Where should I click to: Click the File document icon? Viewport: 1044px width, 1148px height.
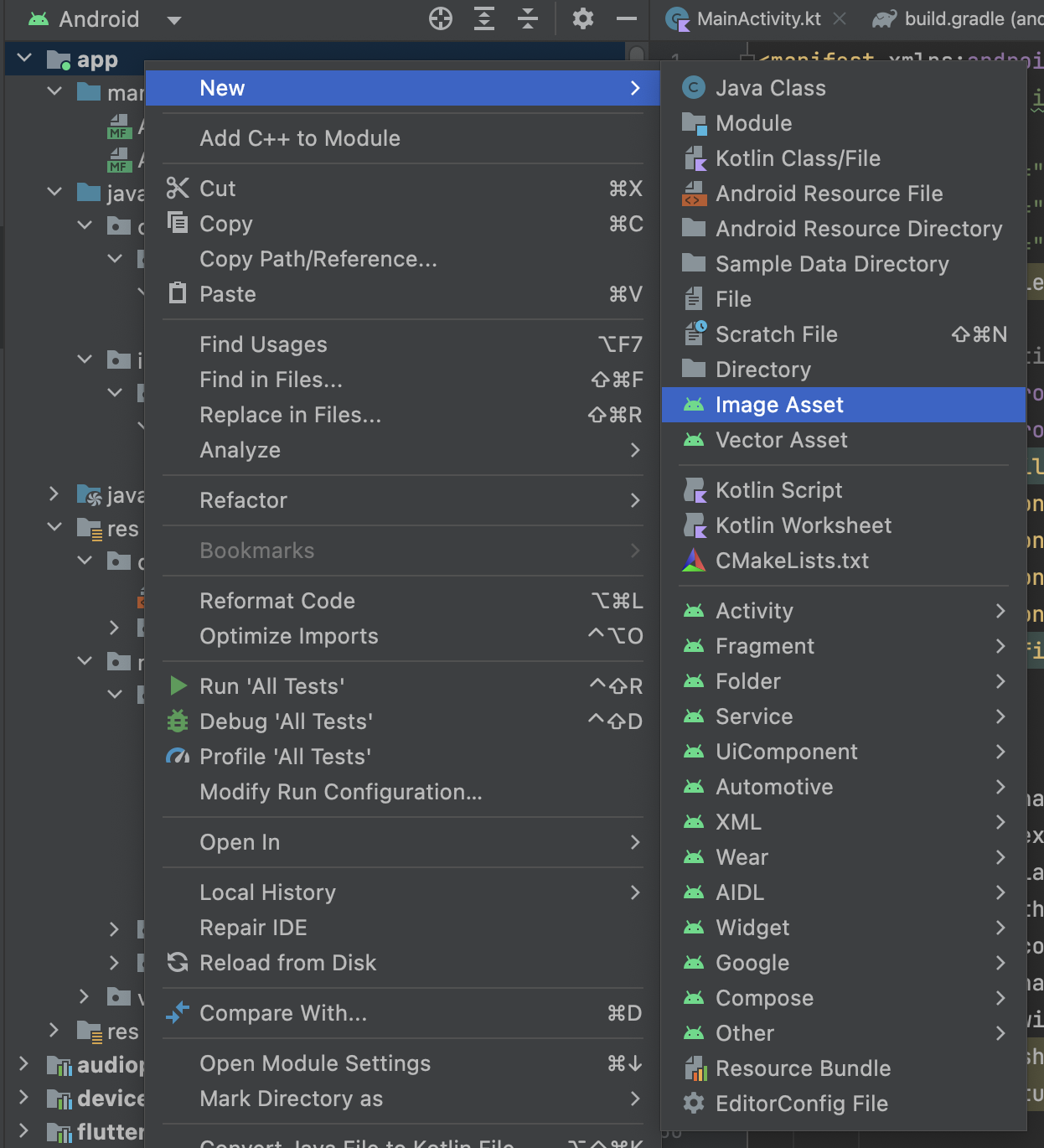pyautogui.click(x=694, y=298)
